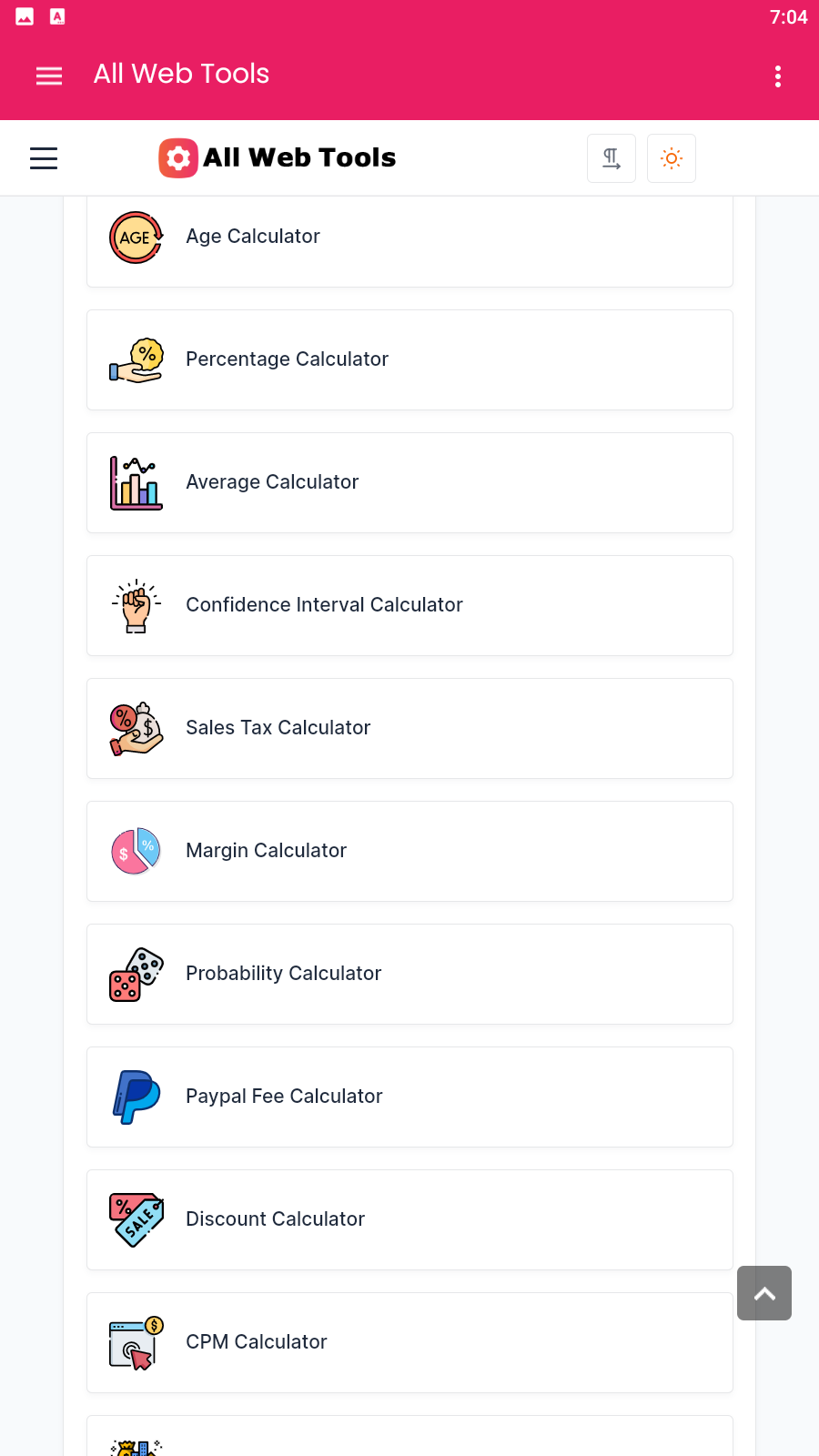This screenshot has width=819, height=1456.
Task: Open the Sales Tax money bag icon
Action: pyautogui.click(x=136, y=729)
